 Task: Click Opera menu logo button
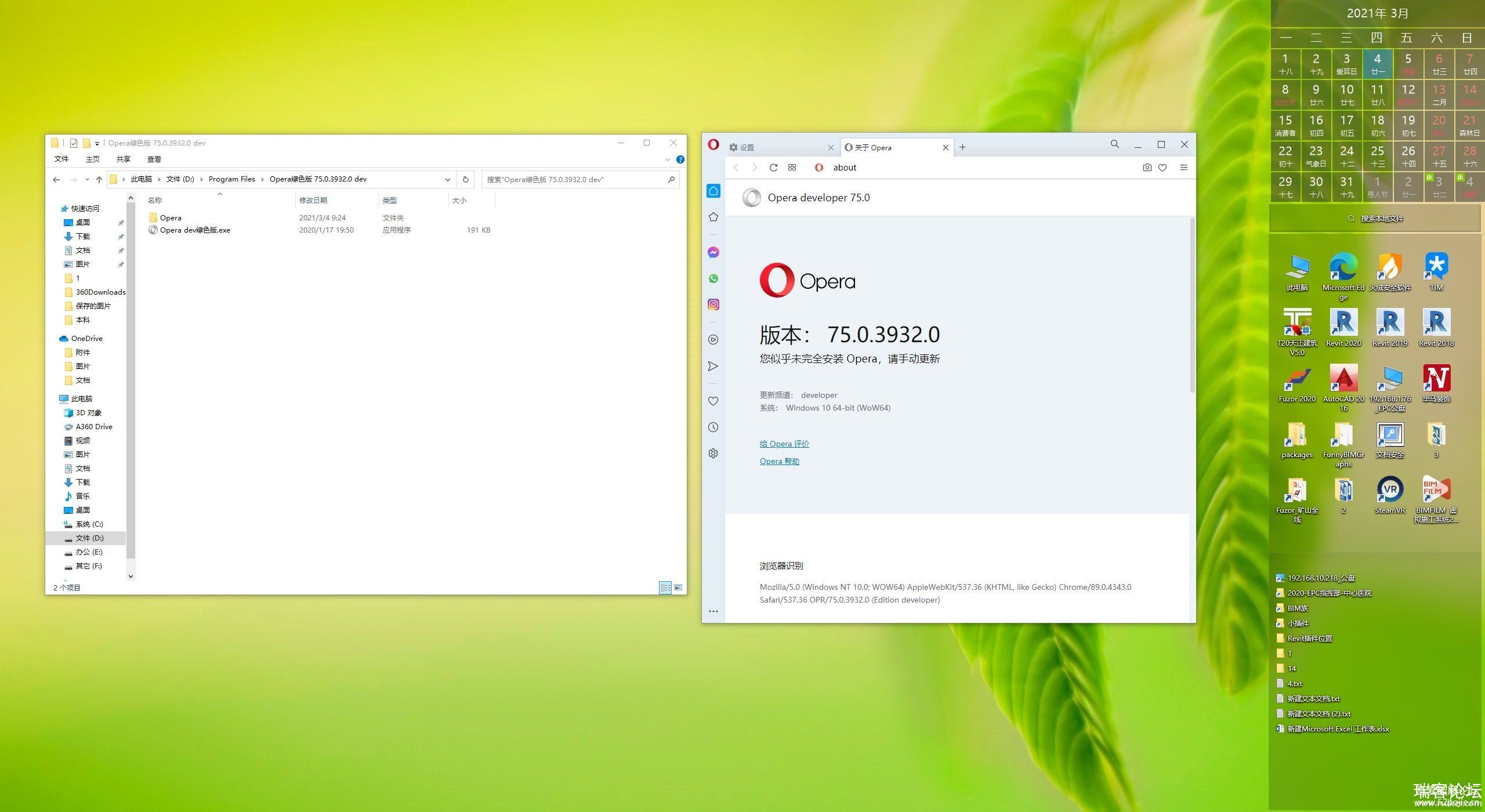coord(713,145)
